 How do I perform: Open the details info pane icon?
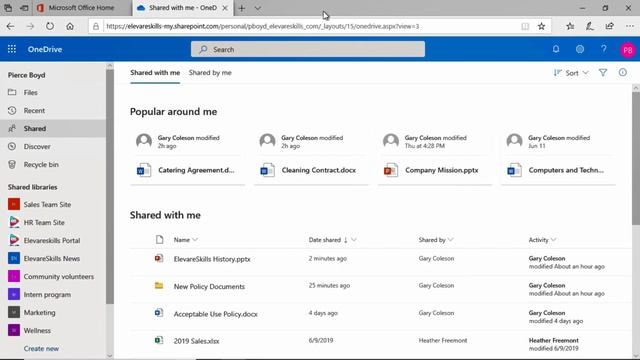click(x=622, y=72)
